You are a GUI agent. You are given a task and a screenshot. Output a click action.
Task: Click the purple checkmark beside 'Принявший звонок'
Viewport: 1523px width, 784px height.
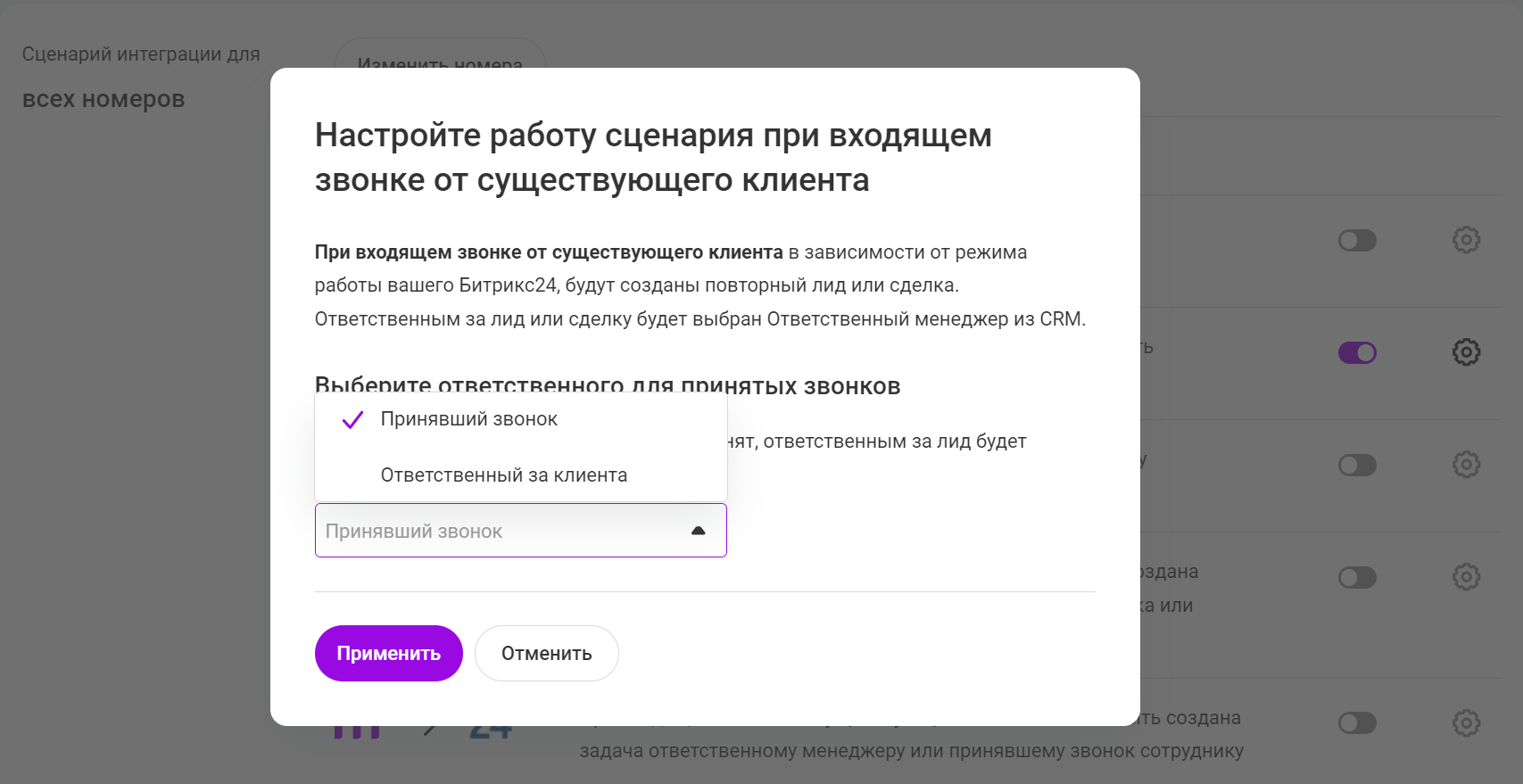[352, 420]
